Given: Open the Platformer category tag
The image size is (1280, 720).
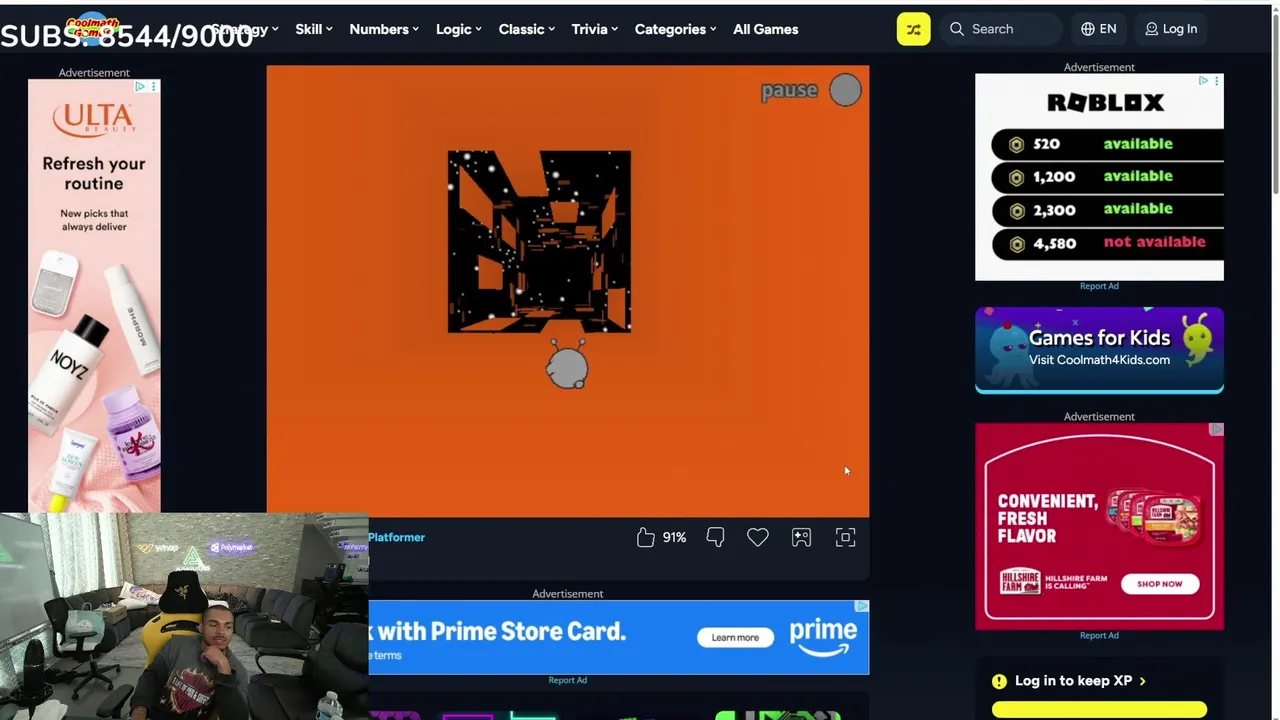Looking at the screenshot, I should [396, 537].
